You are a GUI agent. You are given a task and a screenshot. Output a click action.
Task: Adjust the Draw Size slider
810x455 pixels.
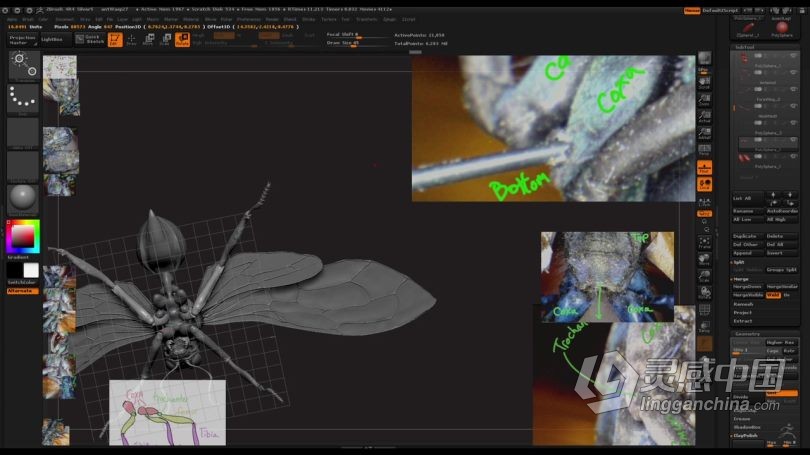coord(358,43)
